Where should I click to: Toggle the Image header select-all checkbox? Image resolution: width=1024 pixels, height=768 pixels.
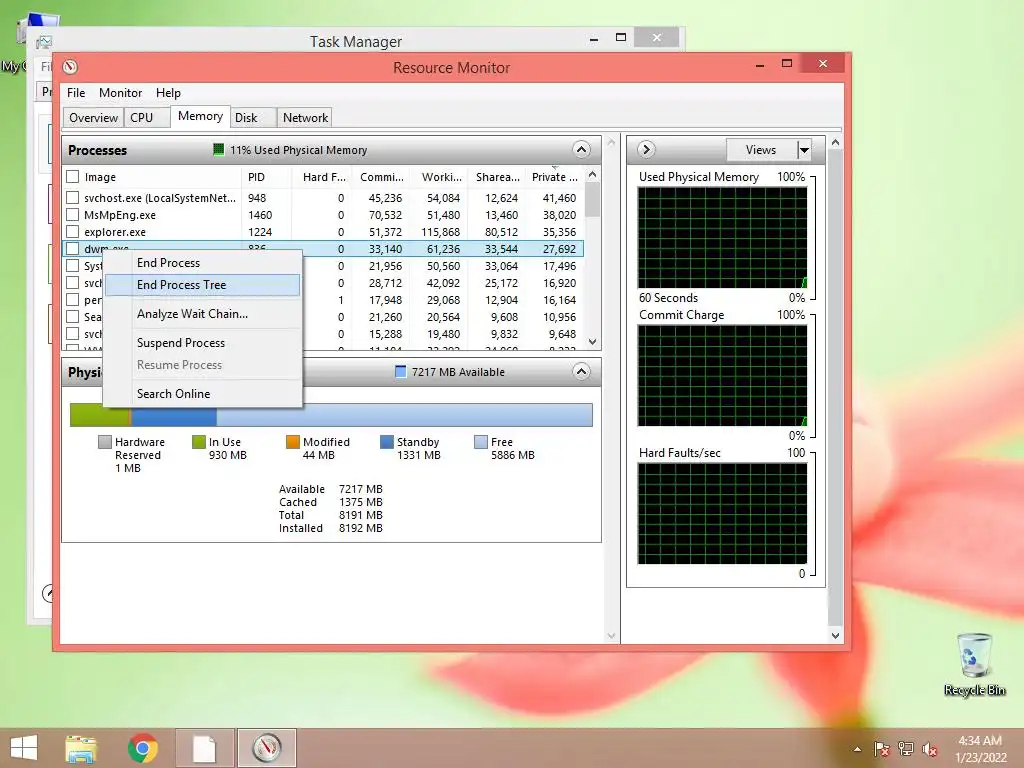pyautogui.click(x=72, y=176)
